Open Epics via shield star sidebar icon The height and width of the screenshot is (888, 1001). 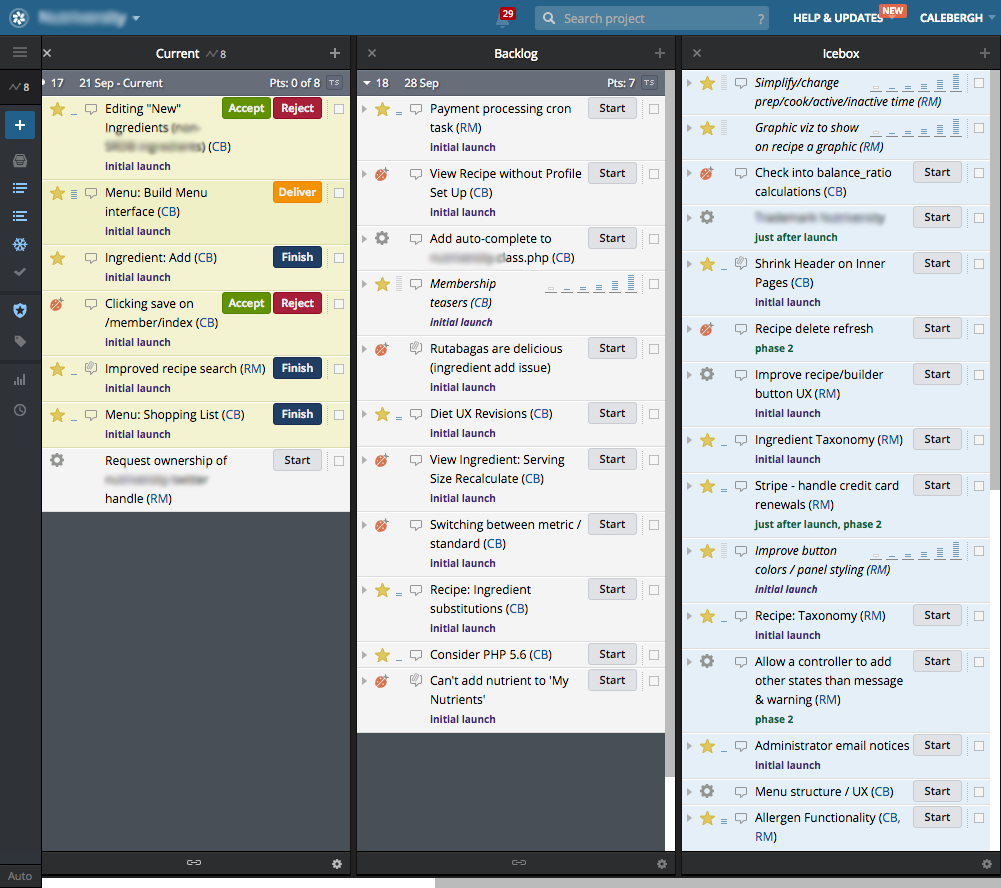[20, 310]
